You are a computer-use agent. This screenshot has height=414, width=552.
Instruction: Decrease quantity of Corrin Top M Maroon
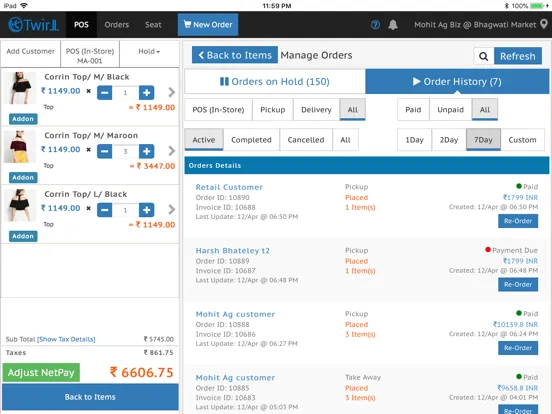pos(105,151)
